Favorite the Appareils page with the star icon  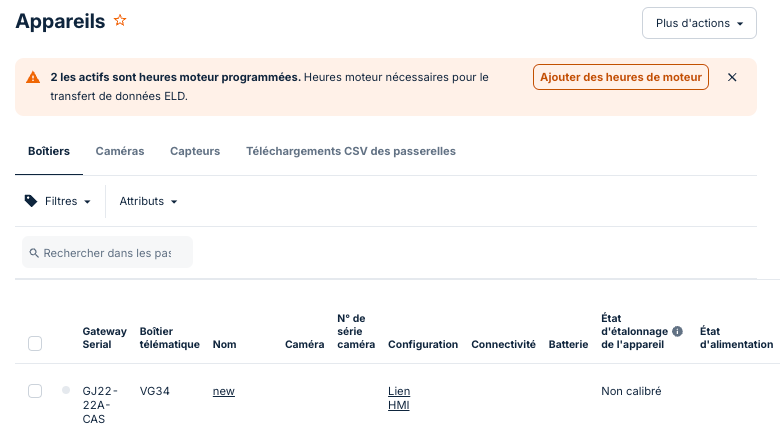(x=120, y=20)
